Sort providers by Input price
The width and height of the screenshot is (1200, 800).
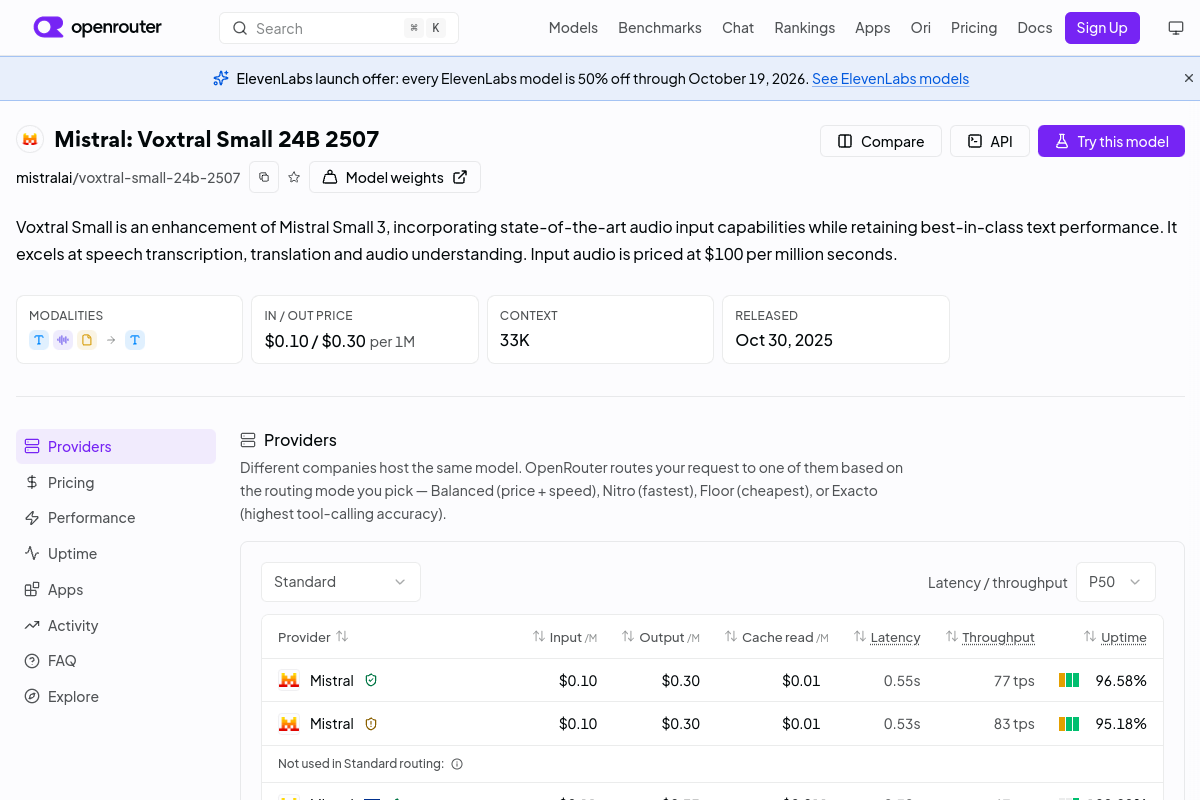coord(565,637)
